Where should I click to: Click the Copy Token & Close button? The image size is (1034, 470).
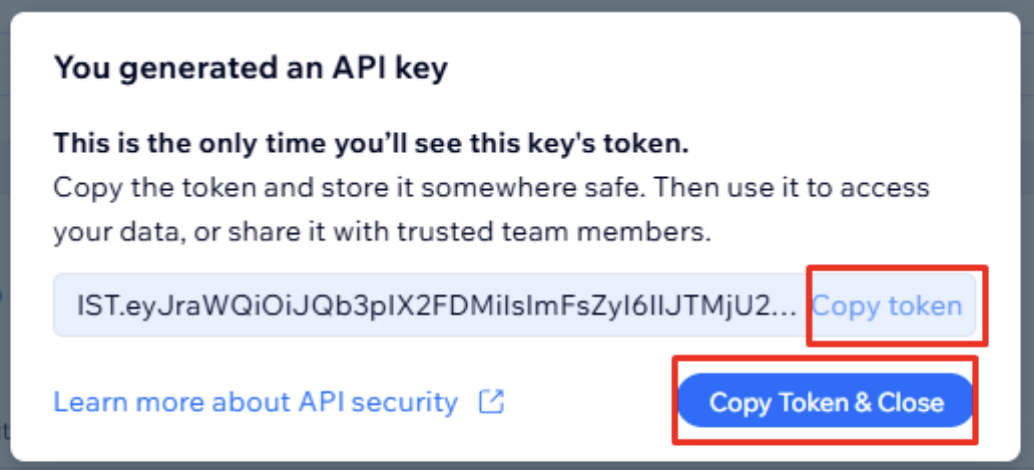point(826,401)
